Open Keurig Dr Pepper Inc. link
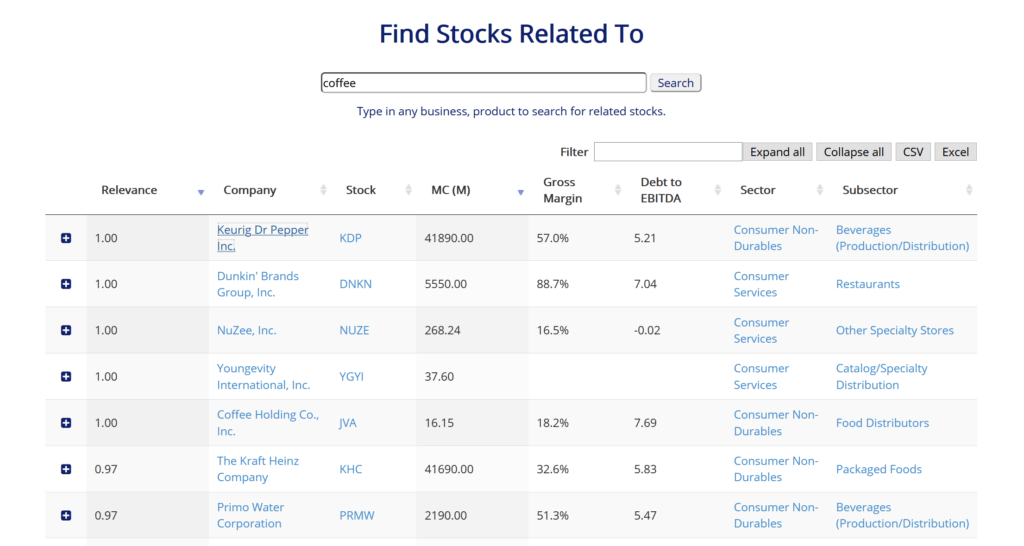1024x546 pixels. tap(263, 238)
